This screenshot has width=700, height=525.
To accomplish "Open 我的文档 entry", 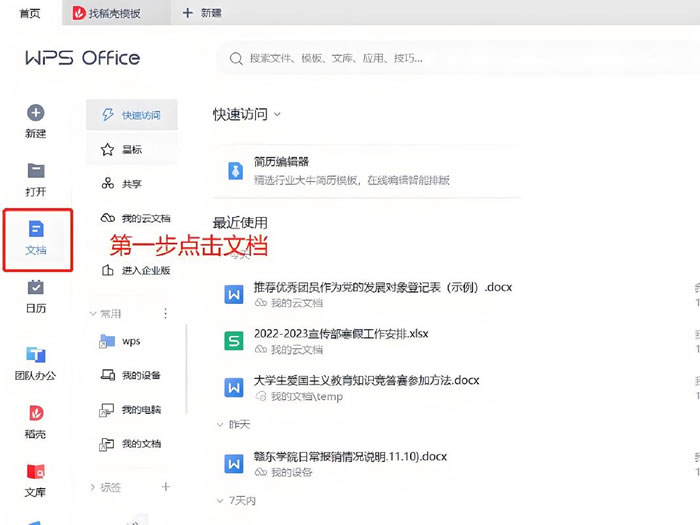I will coord(132,444).
